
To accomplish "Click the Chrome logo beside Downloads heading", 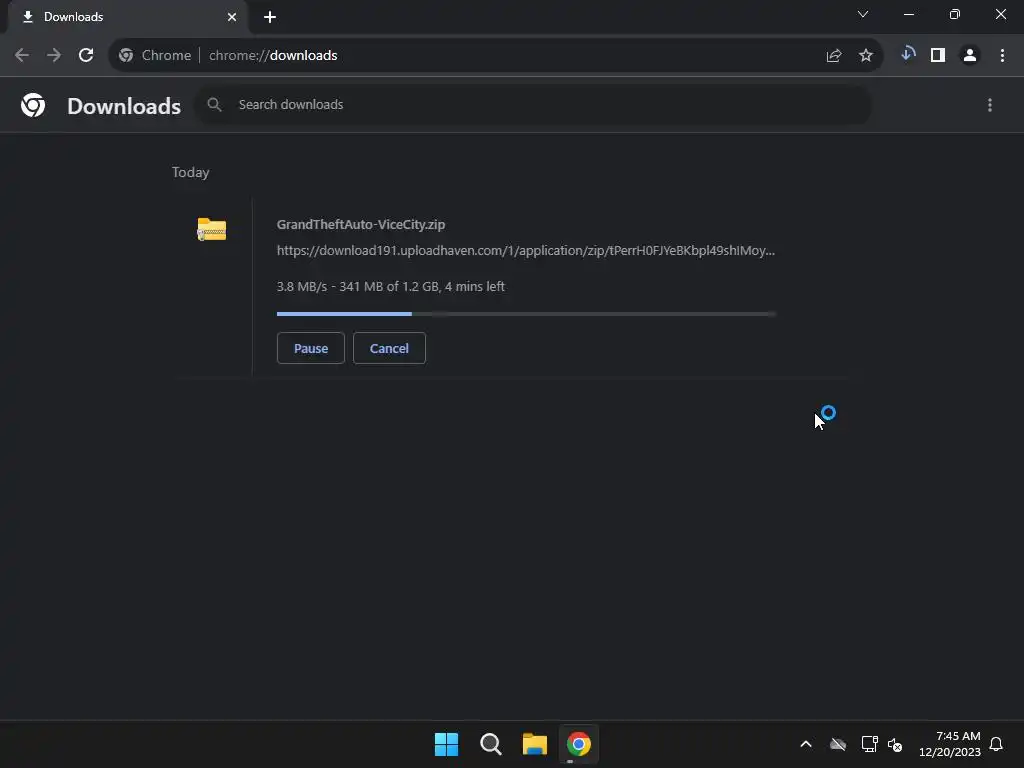I will point(33,105).
